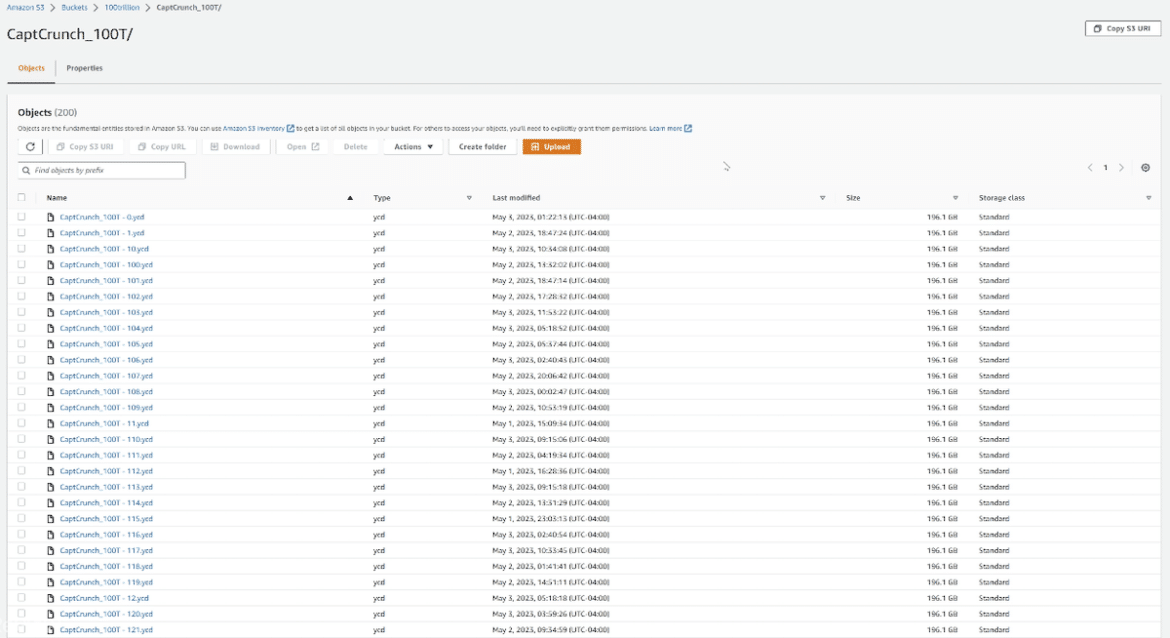This screenshot has height=638, width=1170.
Task: Select checkbox for CaptCrunch_100T - 120.ycd
Action: (22, 613)
